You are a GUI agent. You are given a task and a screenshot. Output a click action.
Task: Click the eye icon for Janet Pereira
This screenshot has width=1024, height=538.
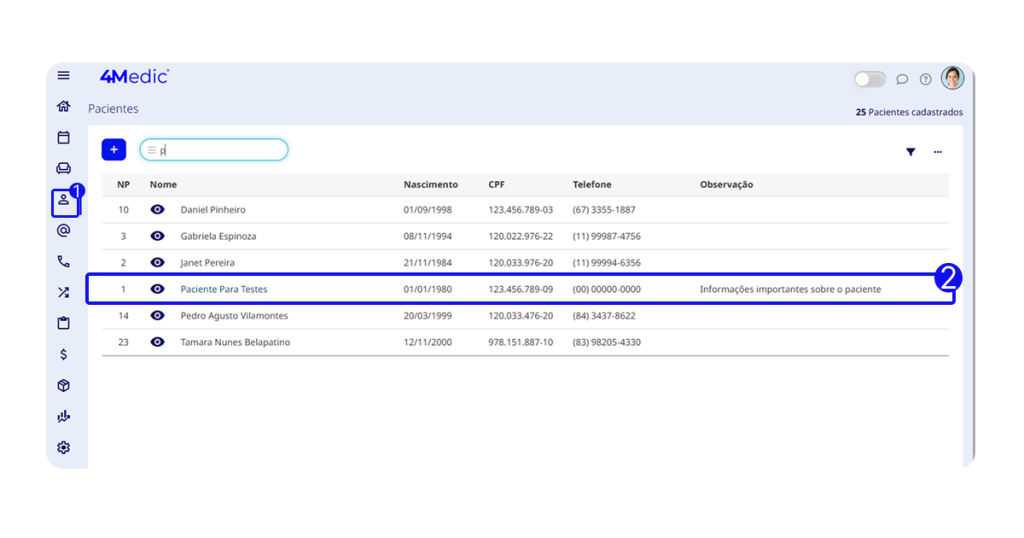tap(157, 263)
